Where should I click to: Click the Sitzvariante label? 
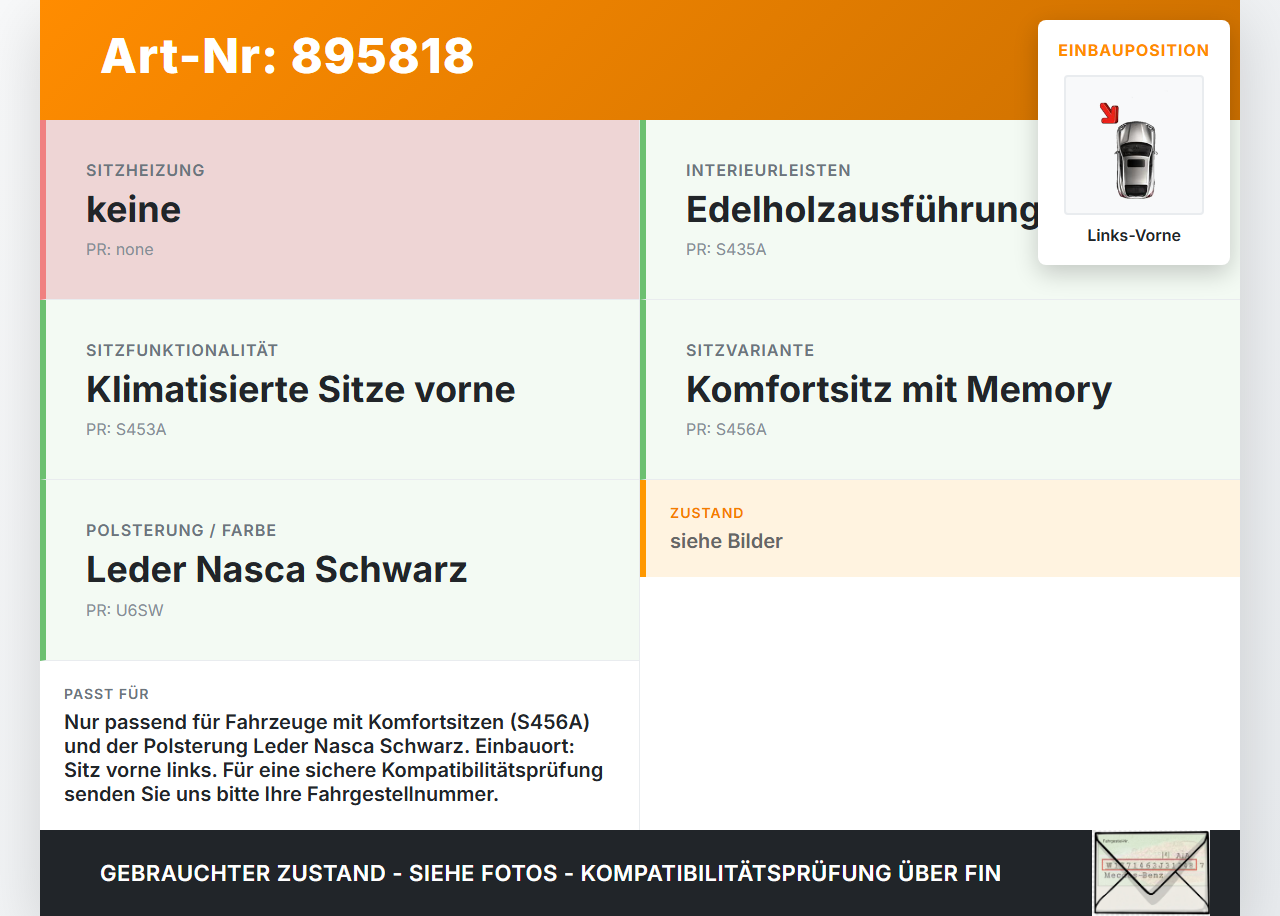coord(750,350)
